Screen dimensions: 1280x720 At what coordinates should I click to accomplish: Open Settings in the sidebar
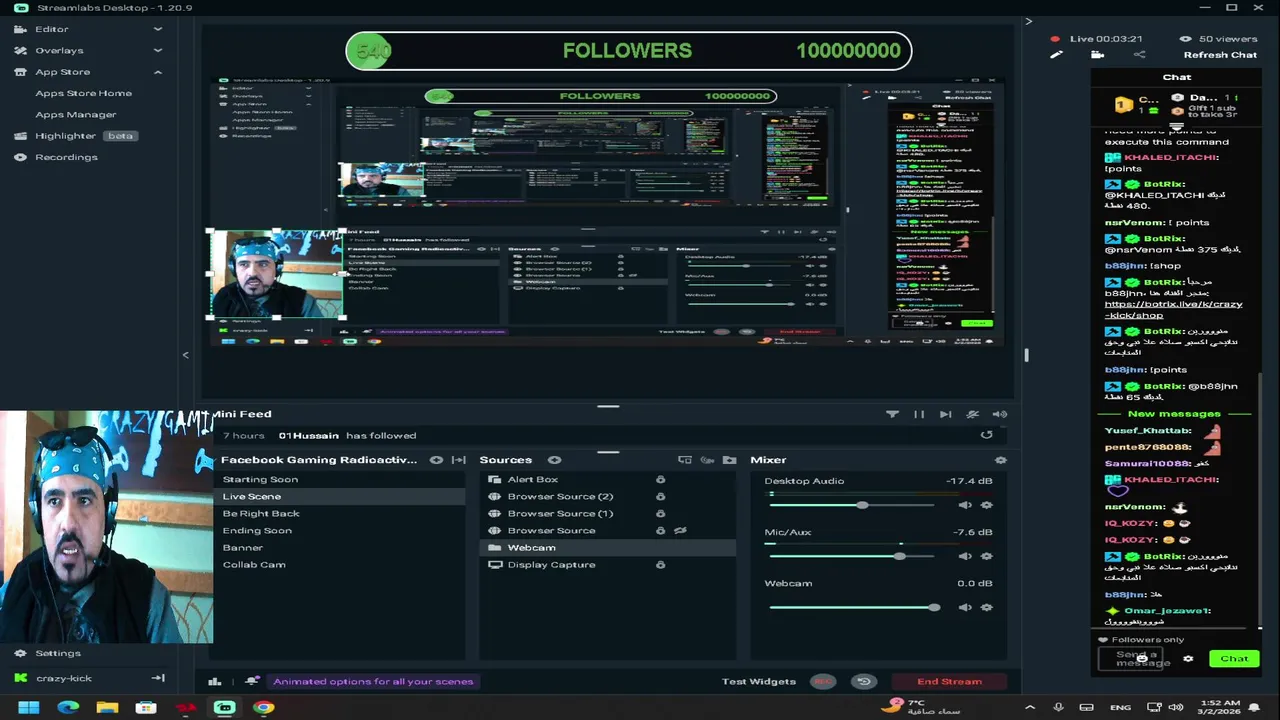(58, 653)
